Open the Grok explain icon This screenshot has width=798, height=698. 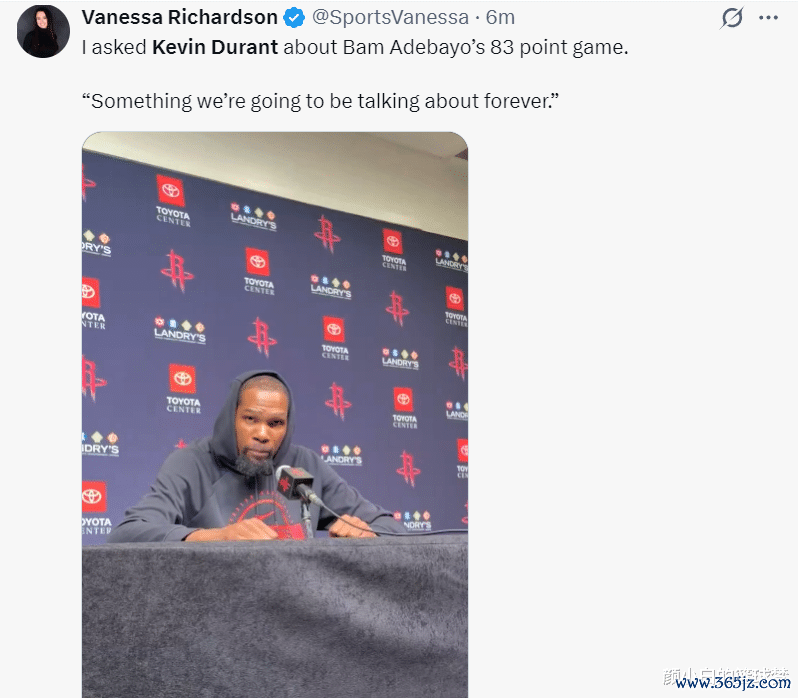tap(732, 18)
